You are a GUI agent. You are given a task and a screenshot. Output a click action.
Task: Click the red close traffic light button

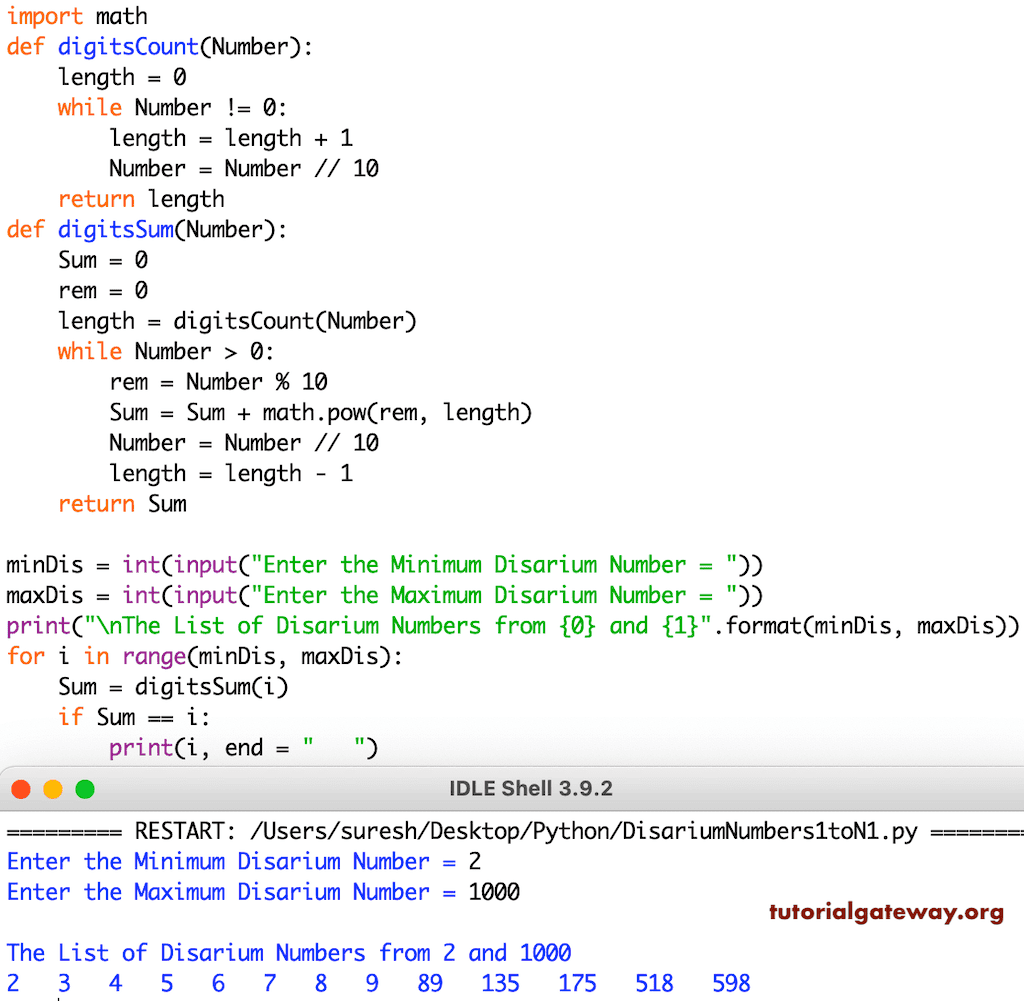click(22, 788)
